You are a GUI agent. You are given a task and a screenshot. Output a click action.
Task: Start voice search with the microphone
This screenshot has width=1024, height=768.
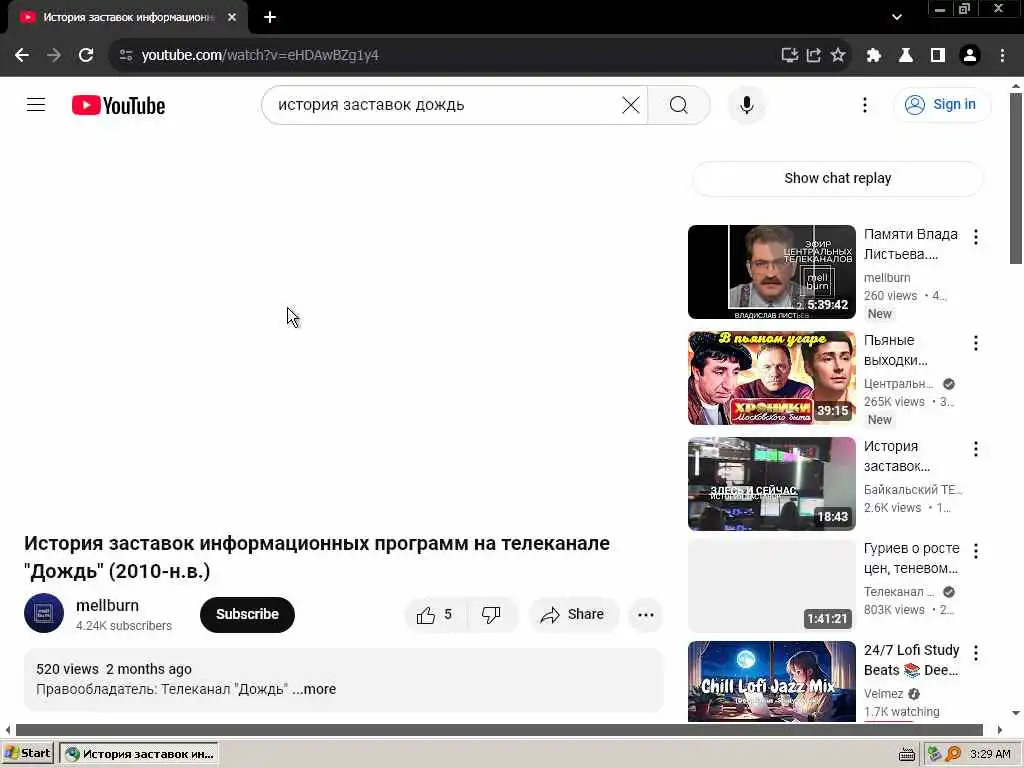(x=746, y=104)
